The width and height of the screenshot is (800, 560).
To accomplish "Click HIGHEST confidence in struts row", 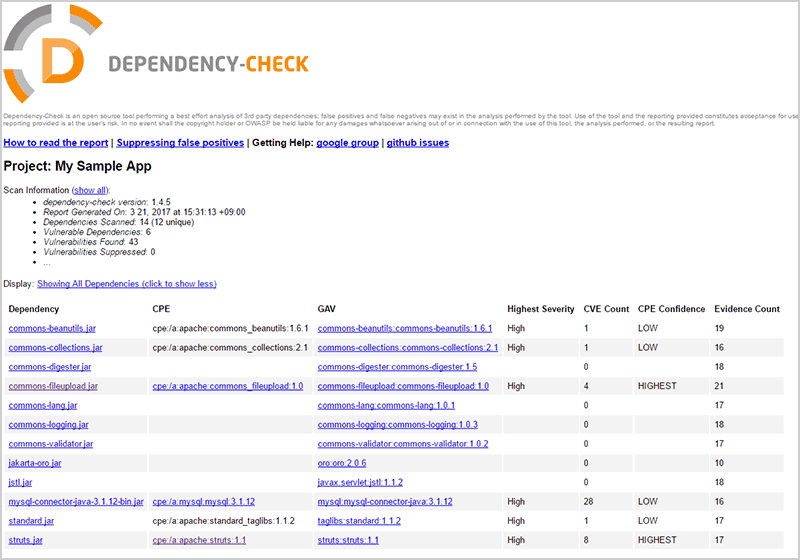I will coord(657,540).
